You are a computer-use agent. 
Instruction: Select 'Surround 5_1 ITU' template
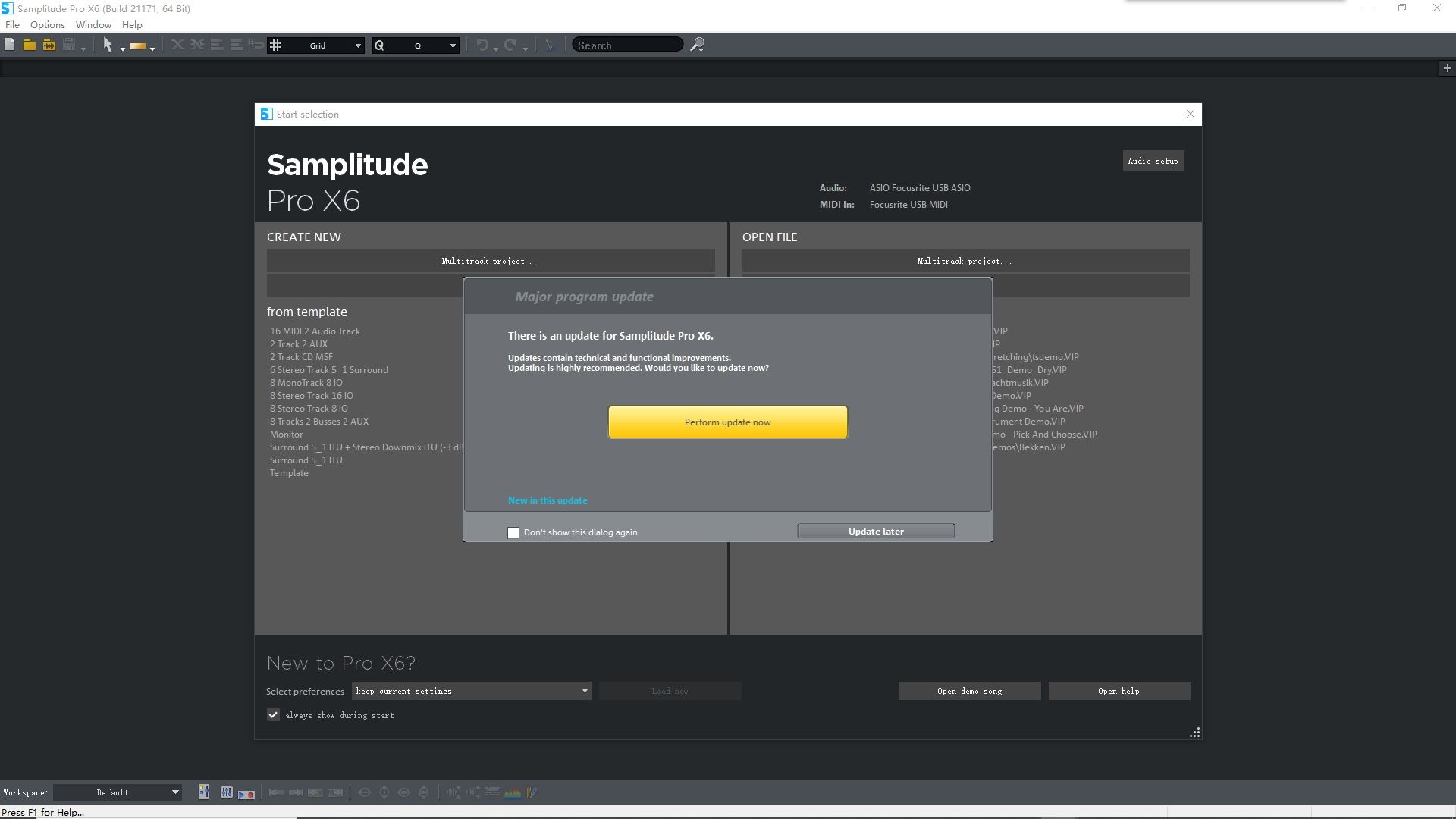tap(306, 460)
